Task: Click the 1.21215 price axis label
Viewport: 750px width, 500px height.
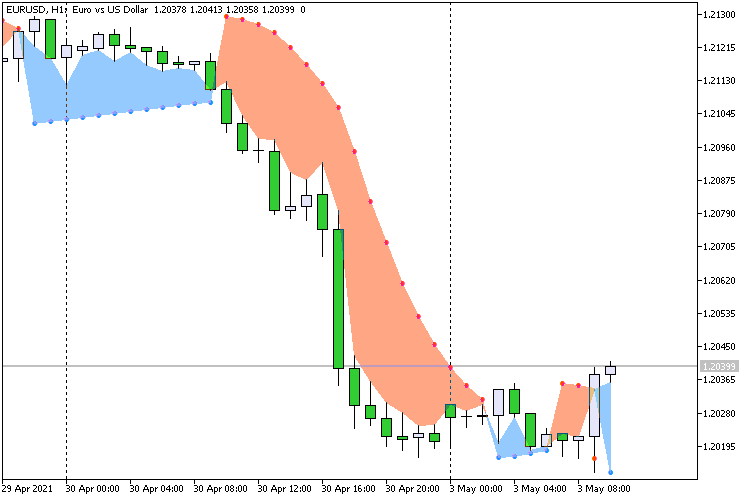Action: 719,48
